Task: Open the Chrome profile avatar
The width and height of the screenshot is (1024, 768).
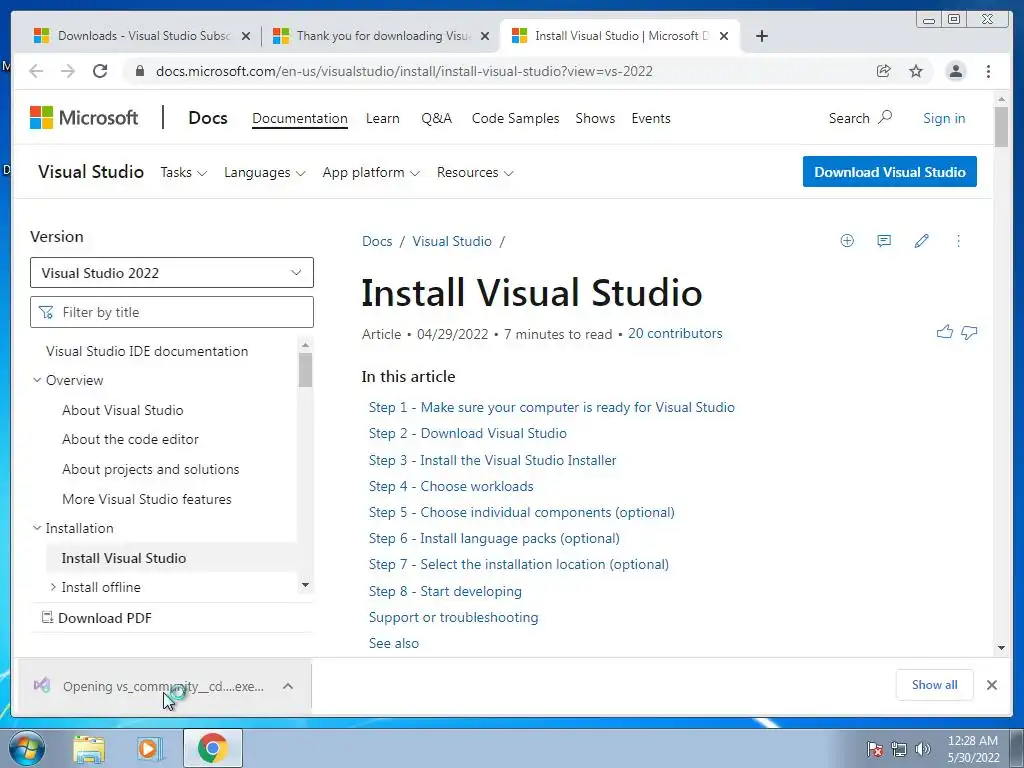Action: tap(955, 71)
